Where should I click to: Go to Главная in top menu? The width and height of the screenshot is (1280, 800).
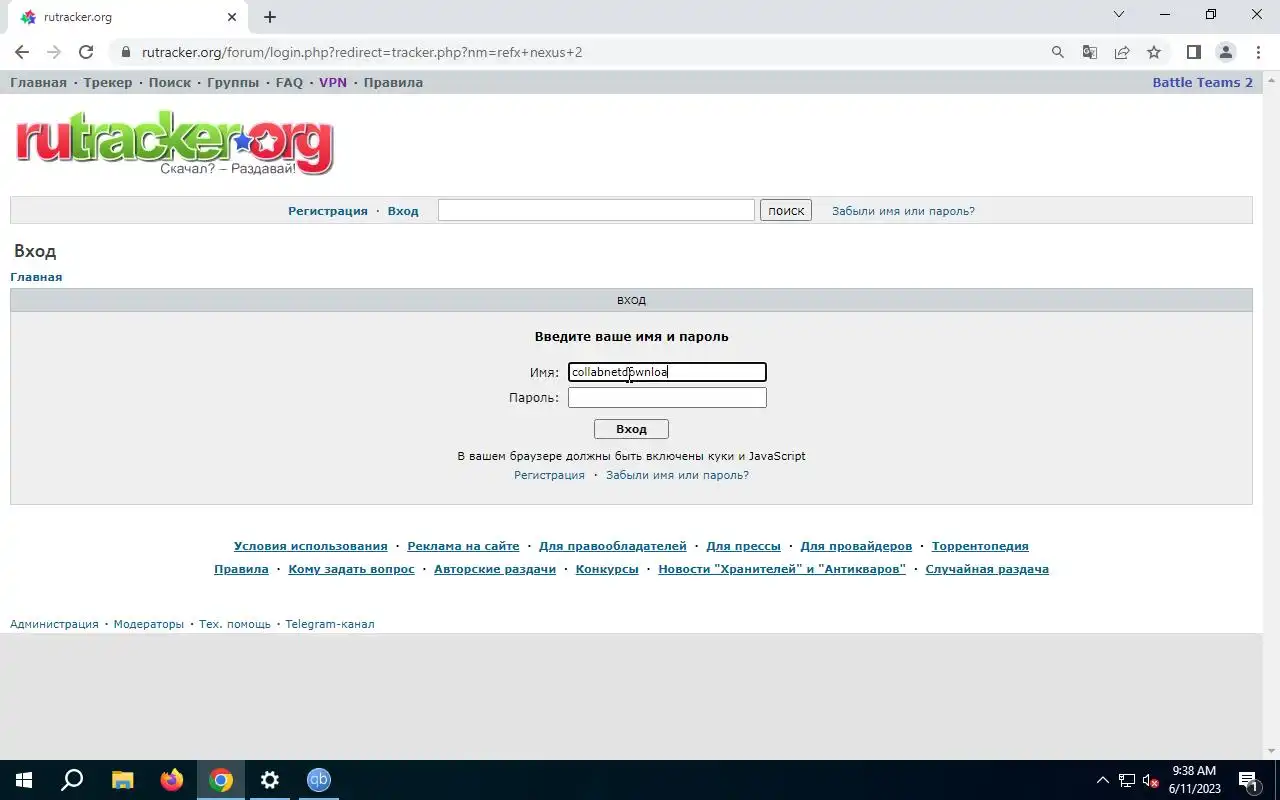(x=38, y=82)
